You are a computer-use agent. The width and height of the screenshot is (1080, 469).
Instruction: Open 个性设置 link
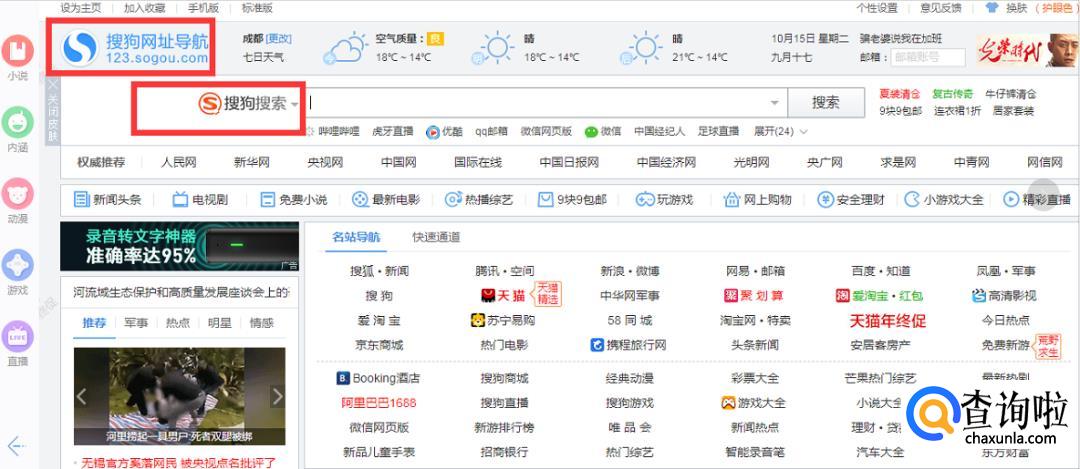(x=877, y=8)
